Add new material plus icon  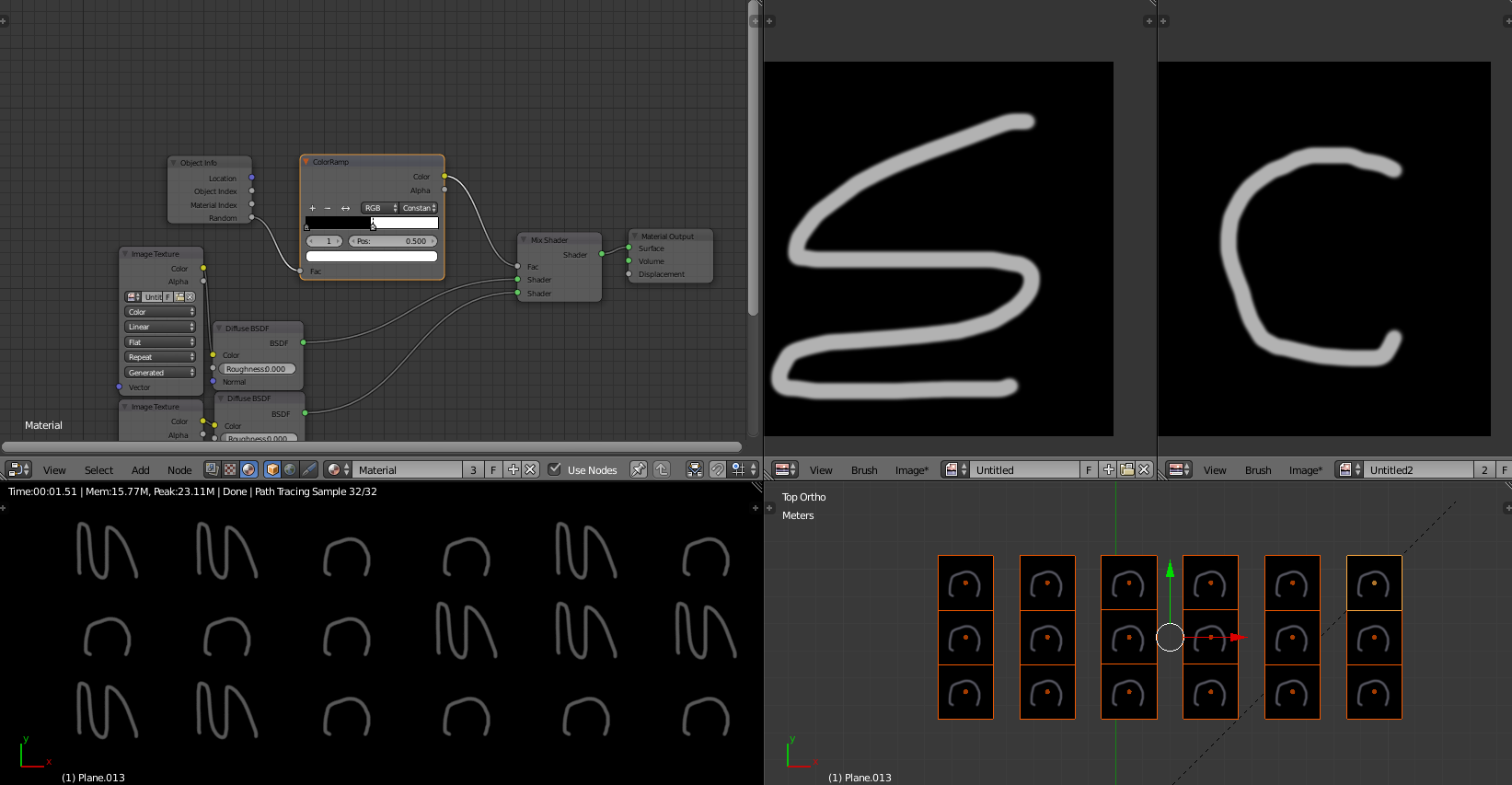tap(514, 469)
